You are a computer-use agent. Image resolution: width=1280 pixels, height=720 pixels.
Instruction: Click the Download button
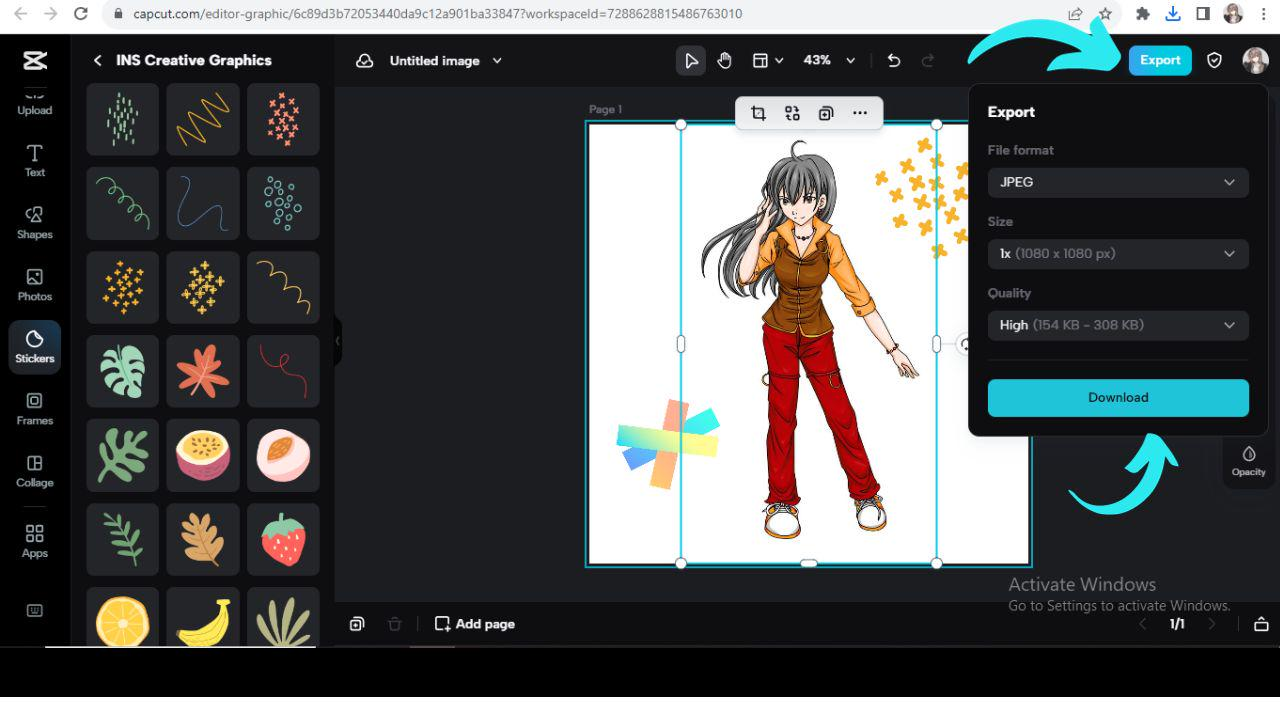point(1118,397)
